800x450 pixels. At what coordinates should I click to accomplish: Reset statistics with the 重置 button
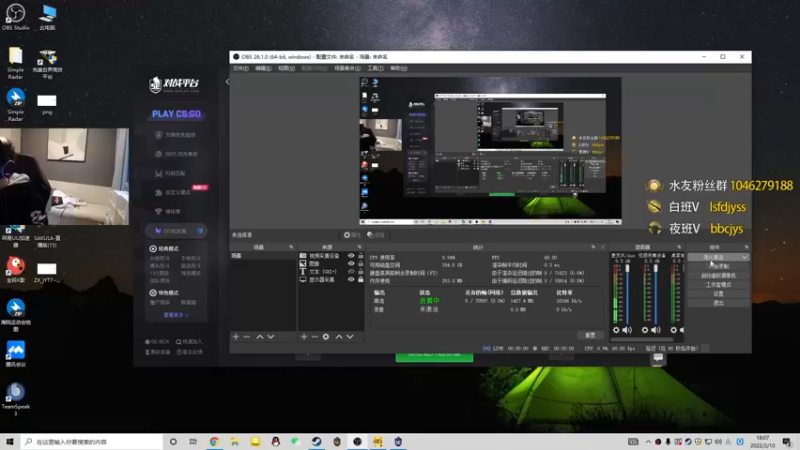pyautogui.click(x=590, y=335)
